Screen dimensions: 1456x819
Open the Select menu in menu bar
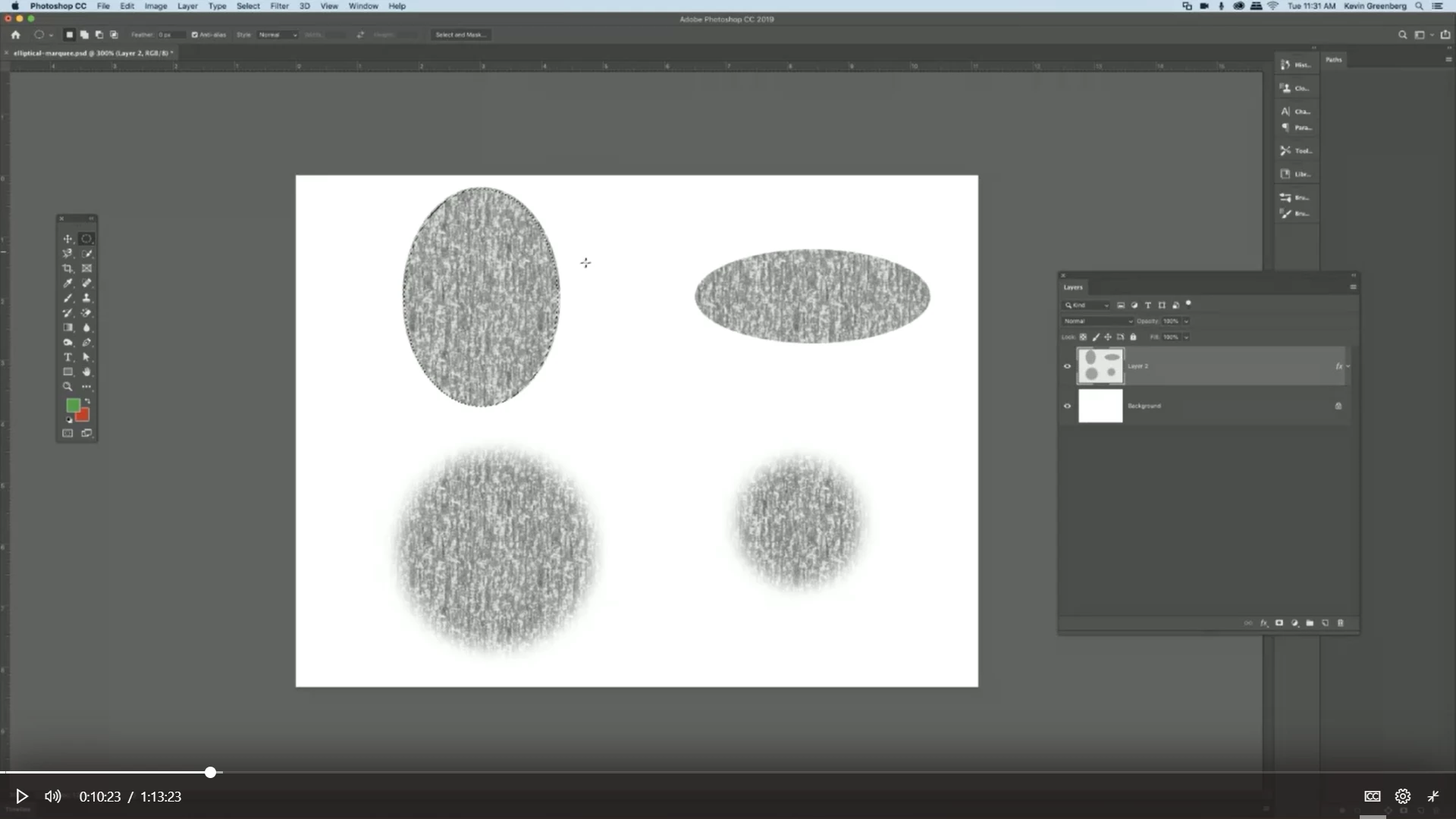(x=248, y=6)
